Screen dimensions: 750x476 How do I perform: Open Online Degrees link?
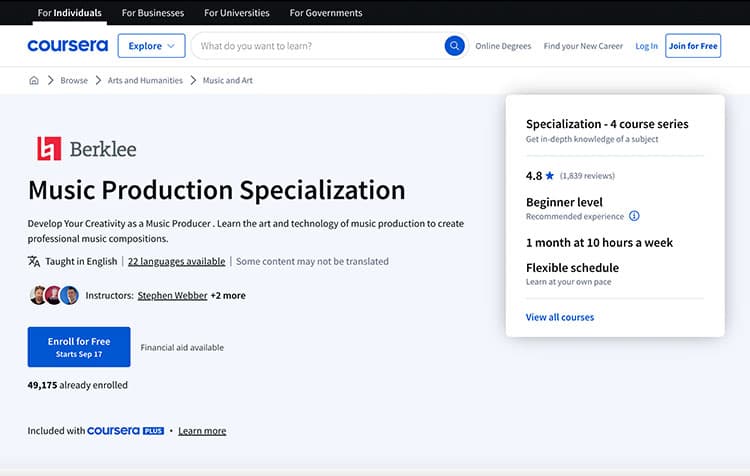pos(503,46)
